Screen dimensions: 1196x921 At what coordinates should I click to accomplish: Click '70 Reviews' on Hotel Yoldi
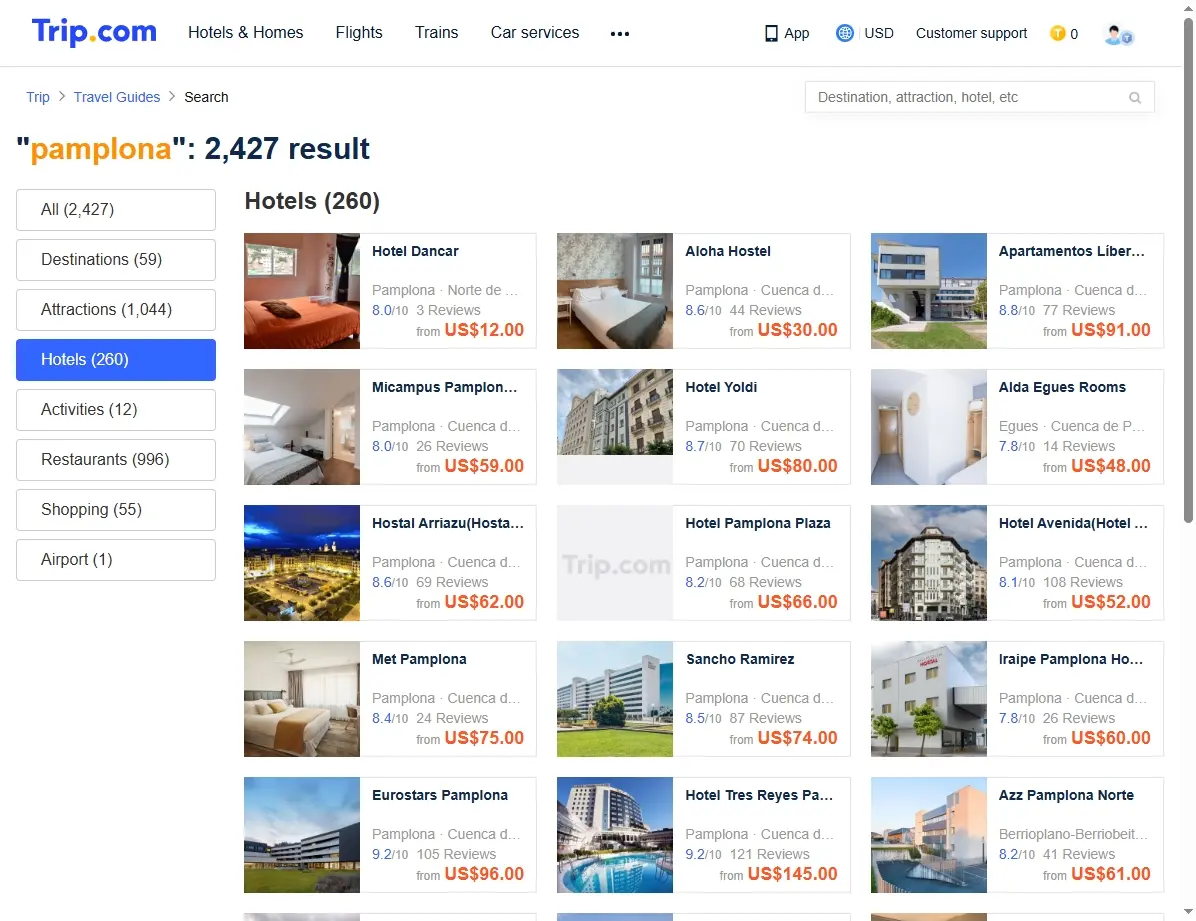[765, 446]
